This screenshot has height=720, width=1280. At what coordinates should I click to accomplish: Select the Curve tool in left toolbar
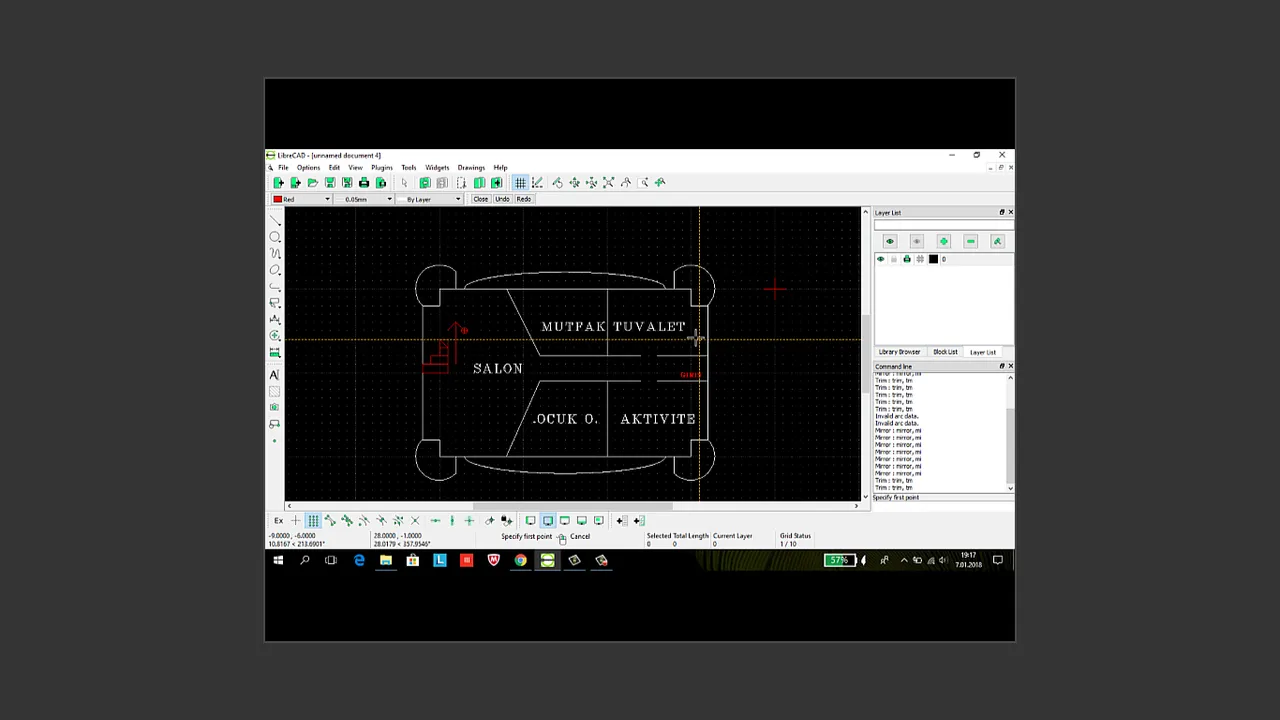(x=275, y=254)
